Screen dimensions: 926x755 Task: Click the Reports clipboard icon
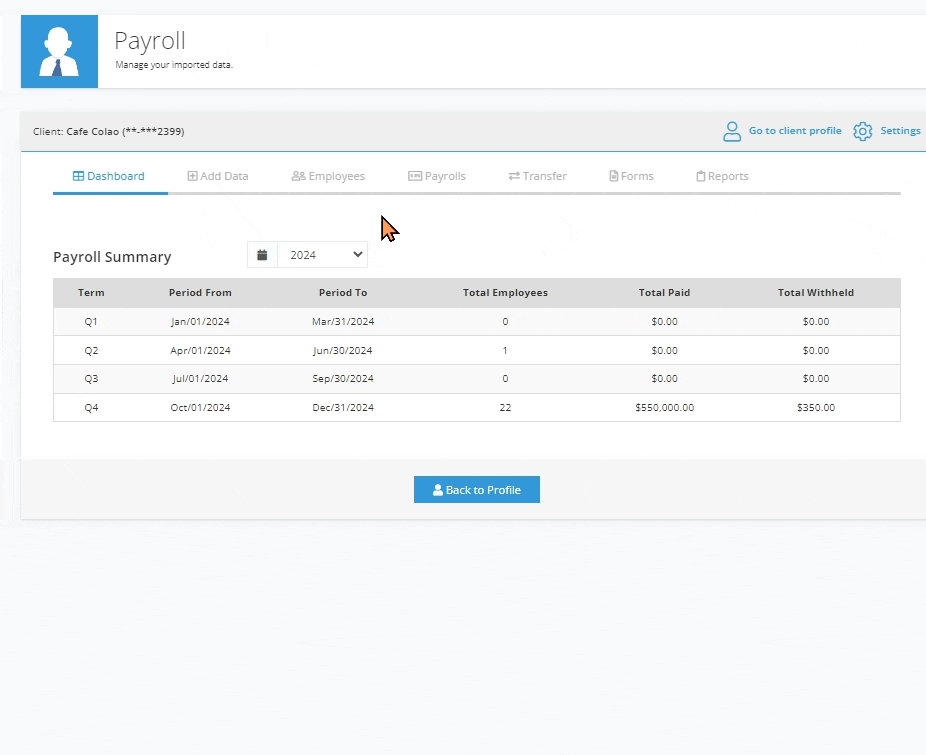[x=700, y=176]
